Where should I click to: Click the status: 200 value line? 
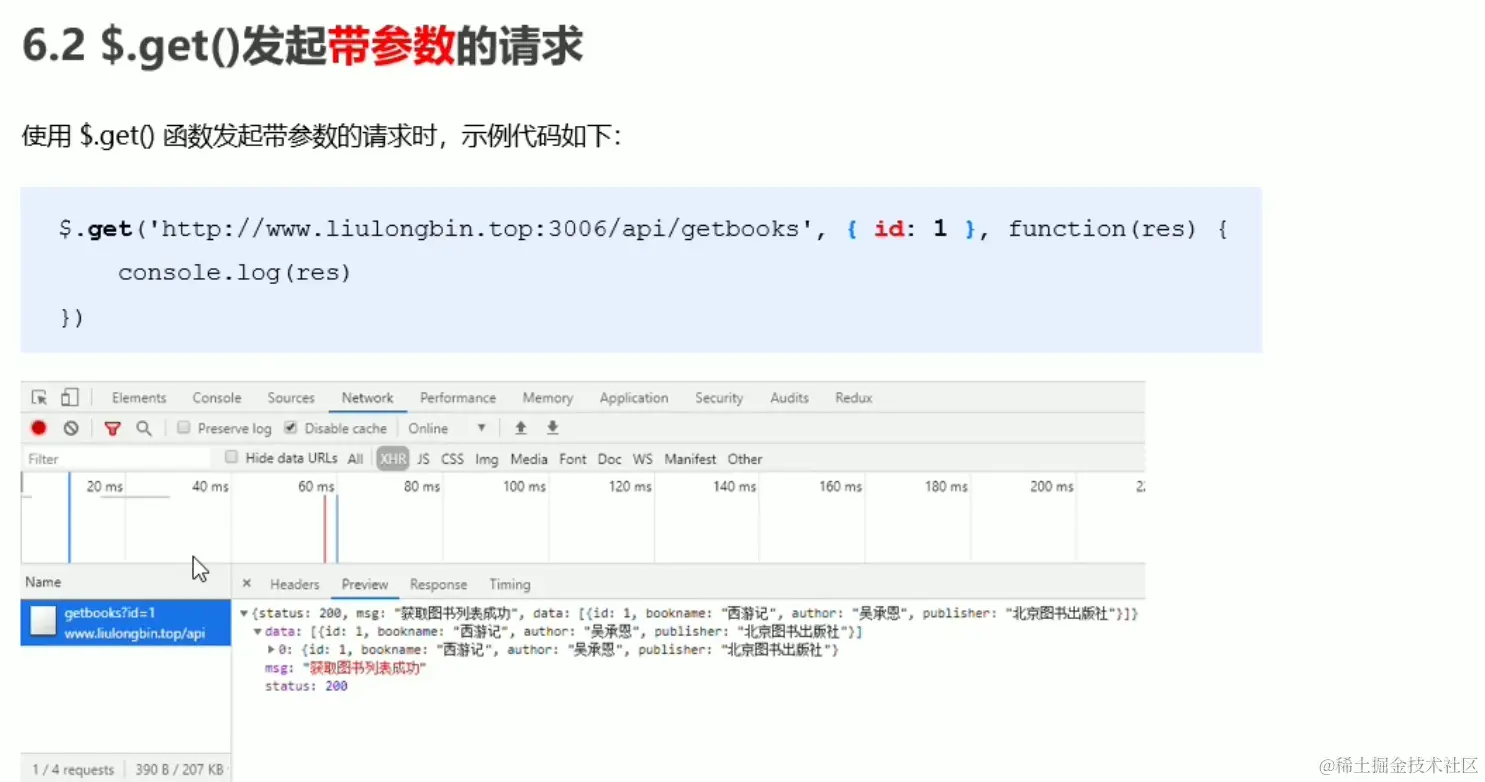(306, 687)
